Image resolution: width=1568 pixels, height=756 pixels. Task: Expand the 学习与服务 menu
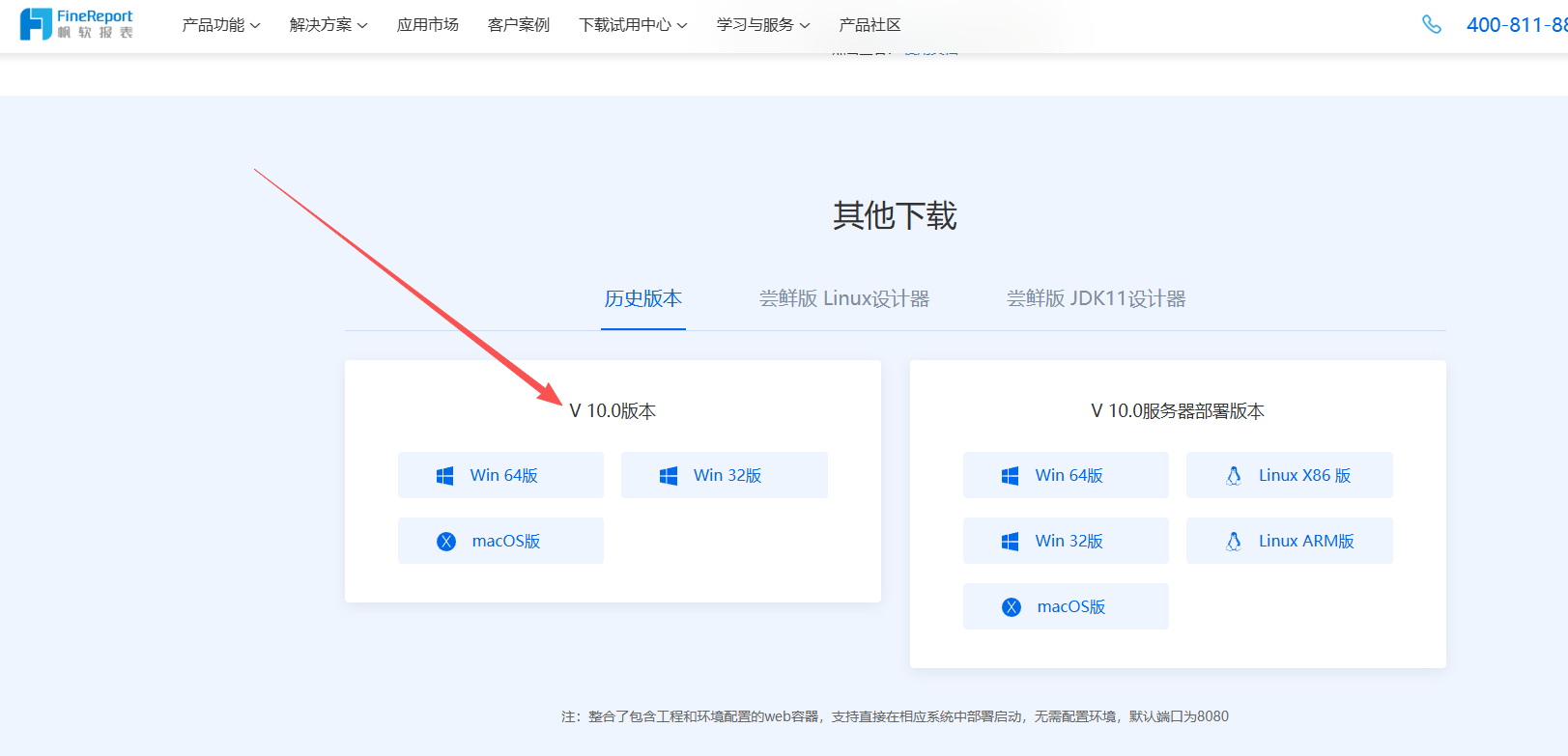(762, 25)
